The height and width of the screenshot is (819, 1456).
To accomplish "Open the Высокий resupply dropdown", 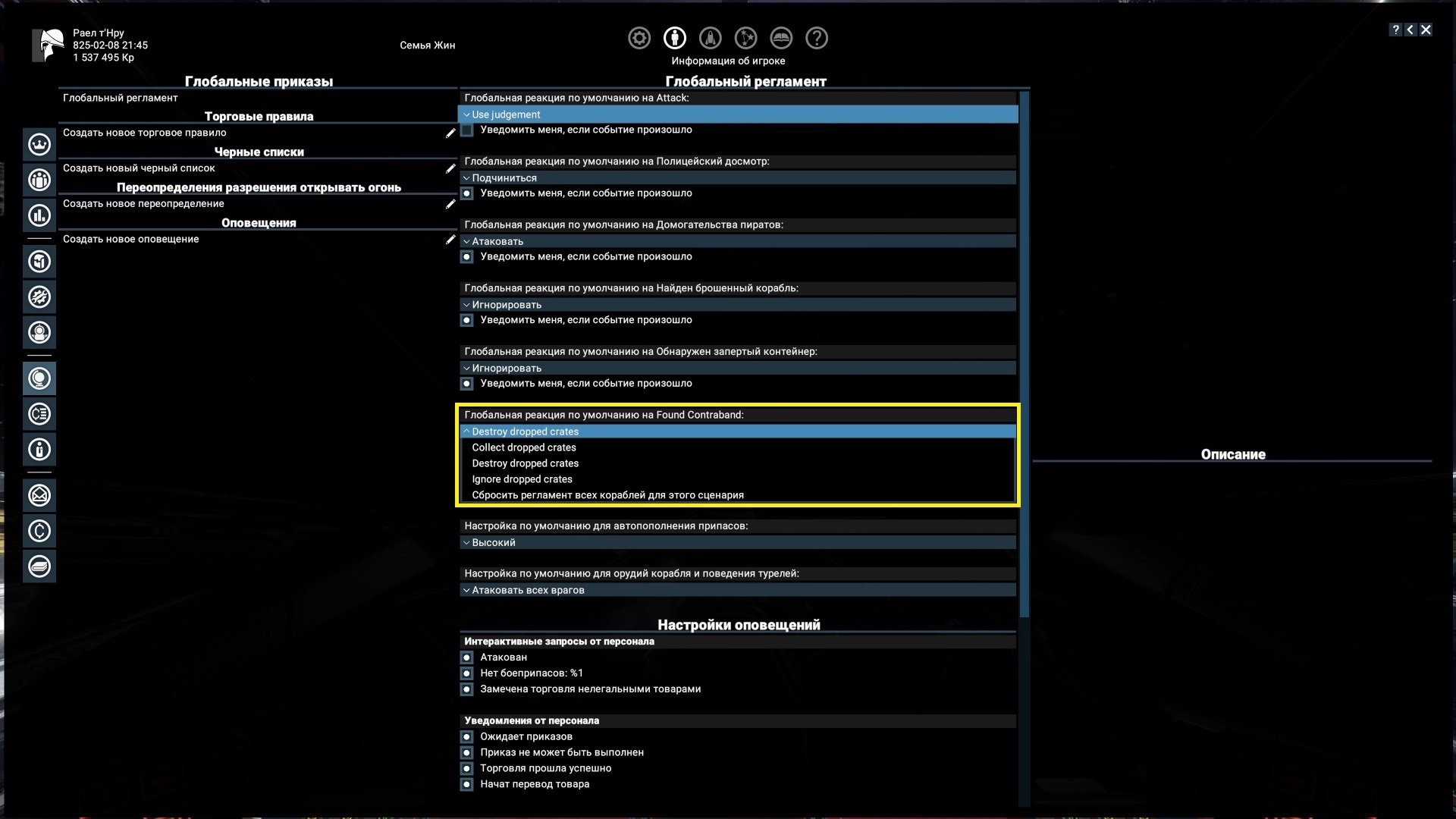I will point(738,542).
